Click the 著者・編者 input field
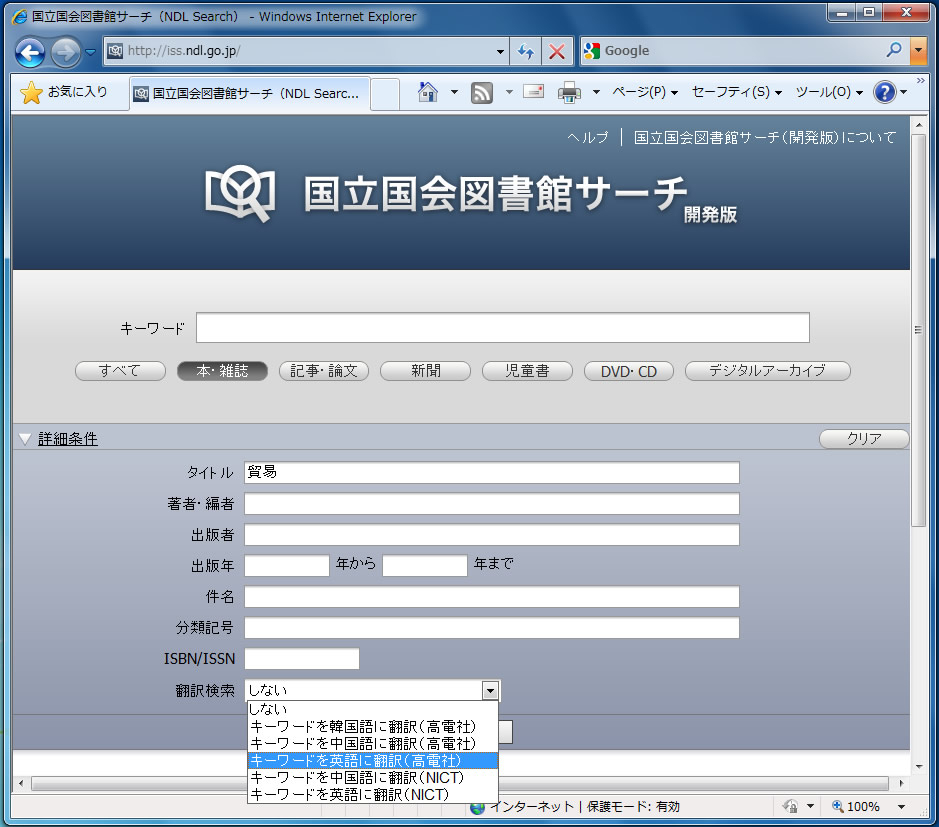Viewport: 939px width, 827px height. click(492, 504)
